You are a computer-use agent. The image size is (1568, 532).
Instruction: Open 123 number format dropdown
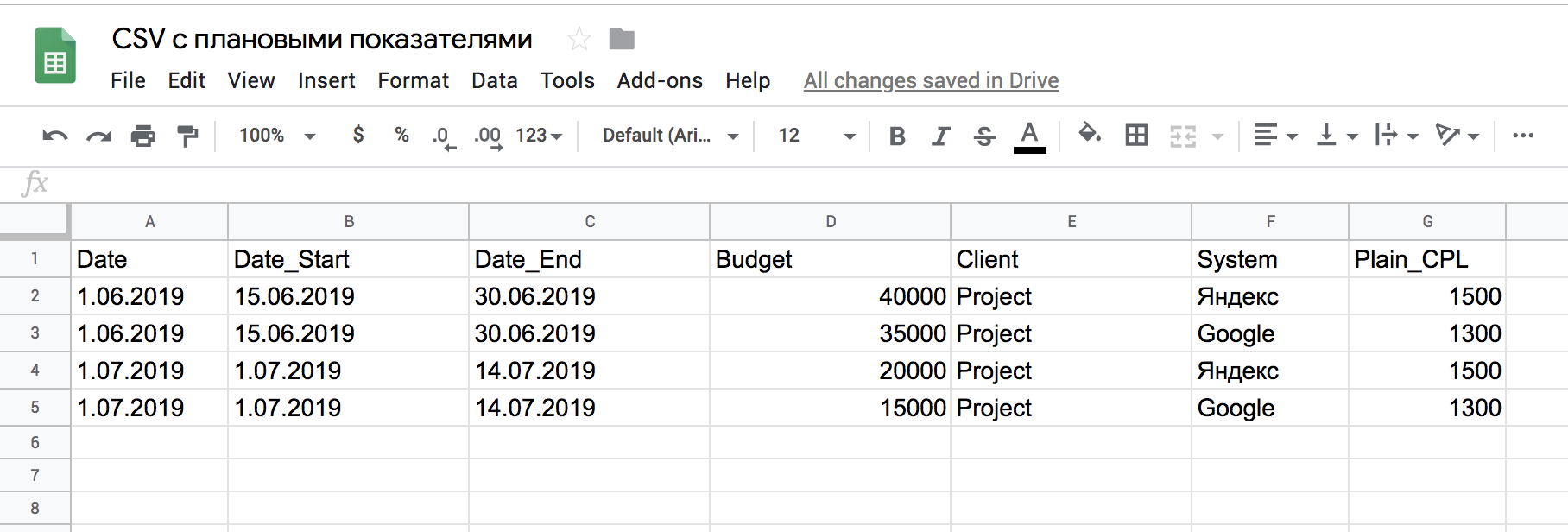539,136
